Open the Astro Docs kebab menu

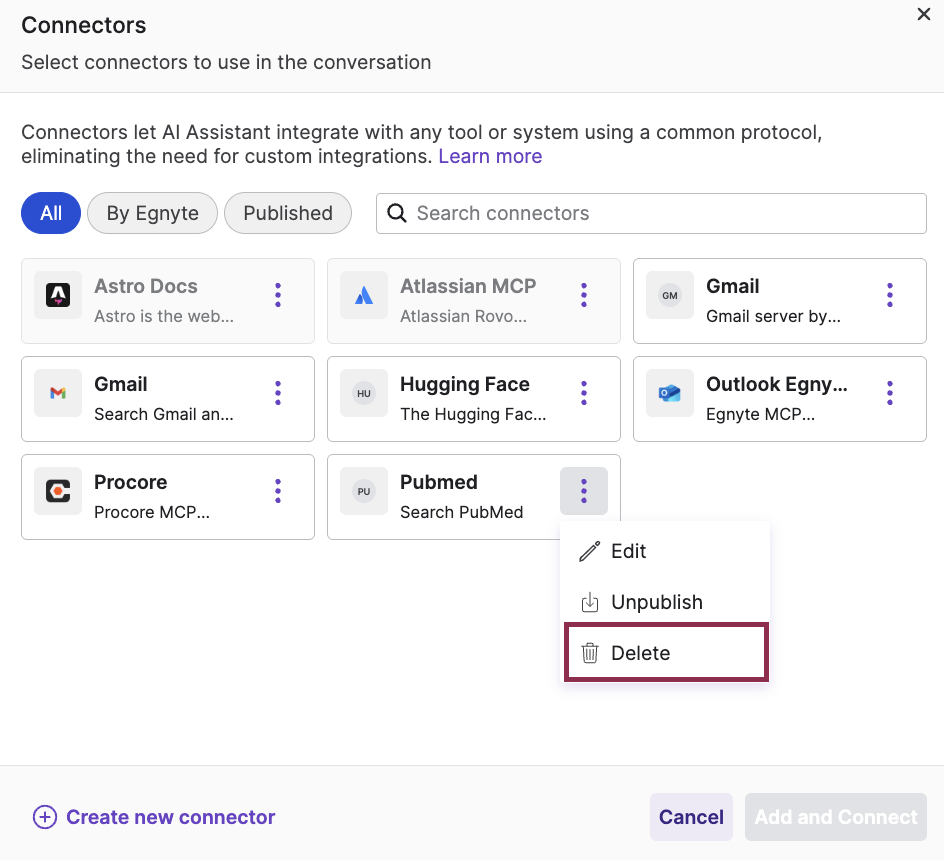click(277, 295)
